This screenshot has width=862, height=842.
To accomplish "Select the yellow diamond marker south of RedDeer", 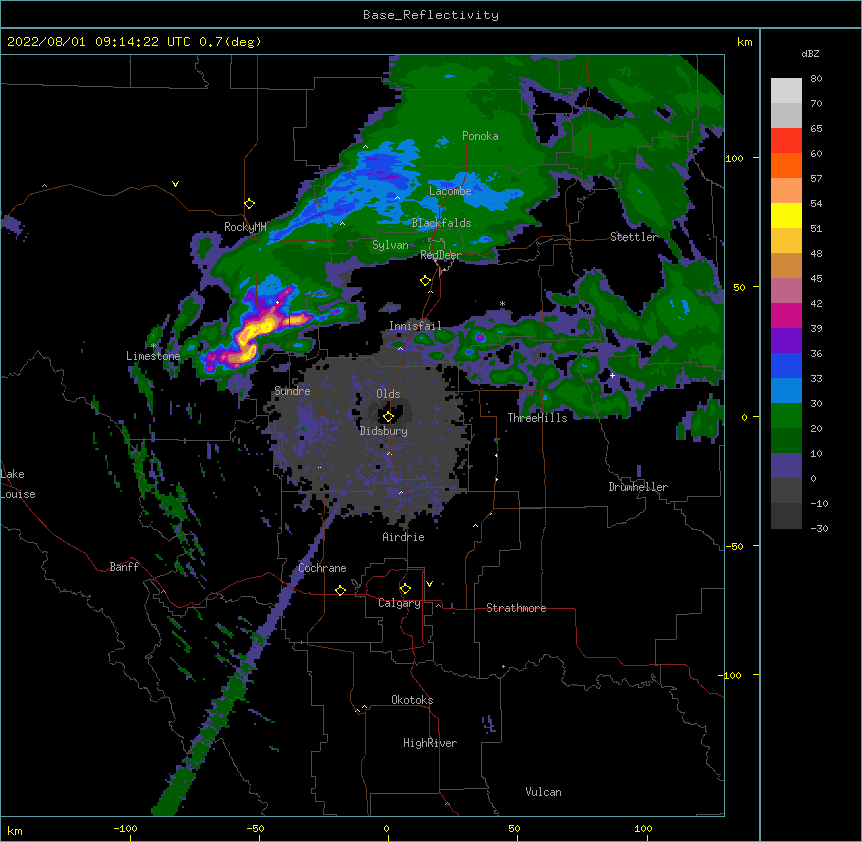I will [x=426, y=281].
